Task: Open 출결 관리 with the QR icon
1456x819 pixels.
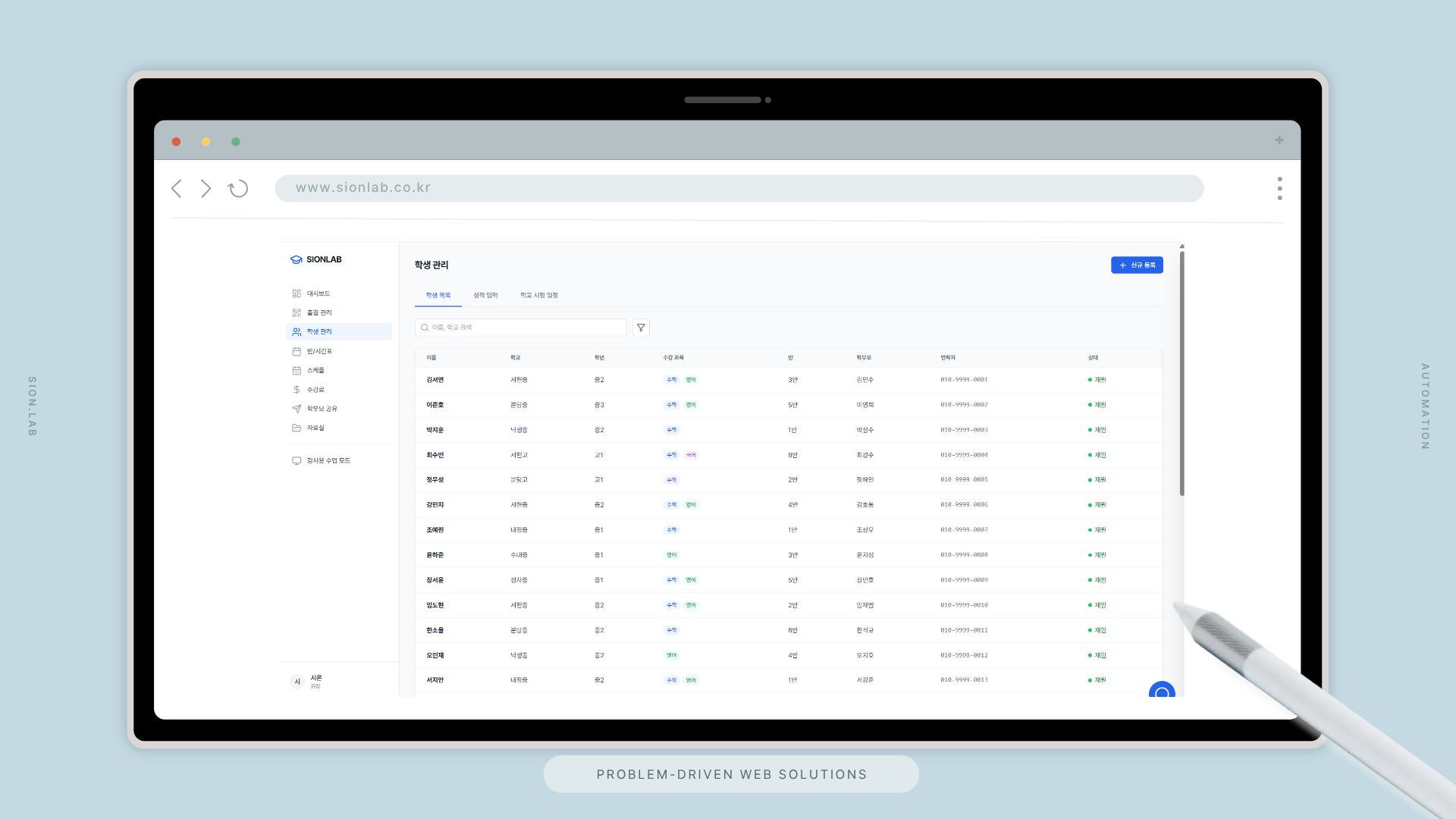Action: [318, 312]
